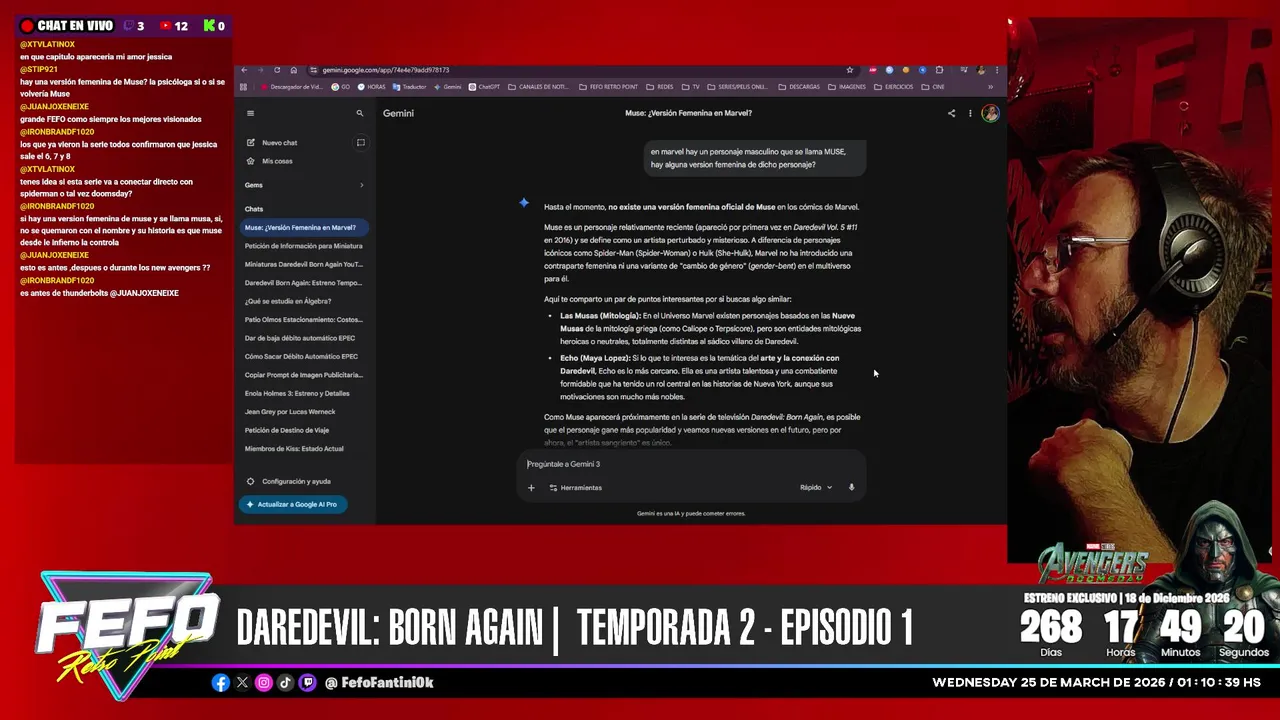The height and width of the screenshot is (720, 1280).
Task: Show more bookmarks with double chevron
Action: (x=990, y=87)
